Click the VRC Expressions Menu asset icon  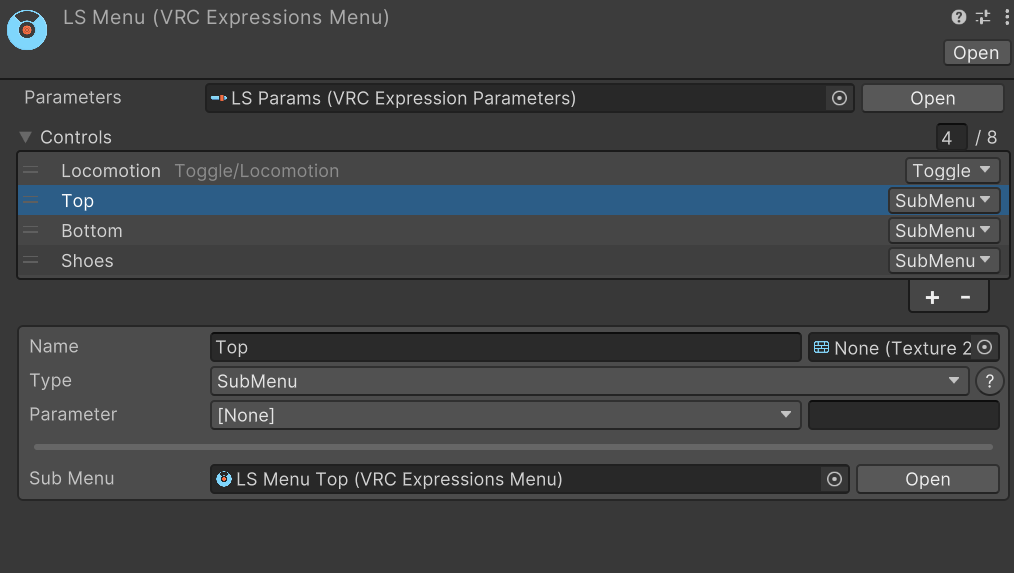pos(27,29)
